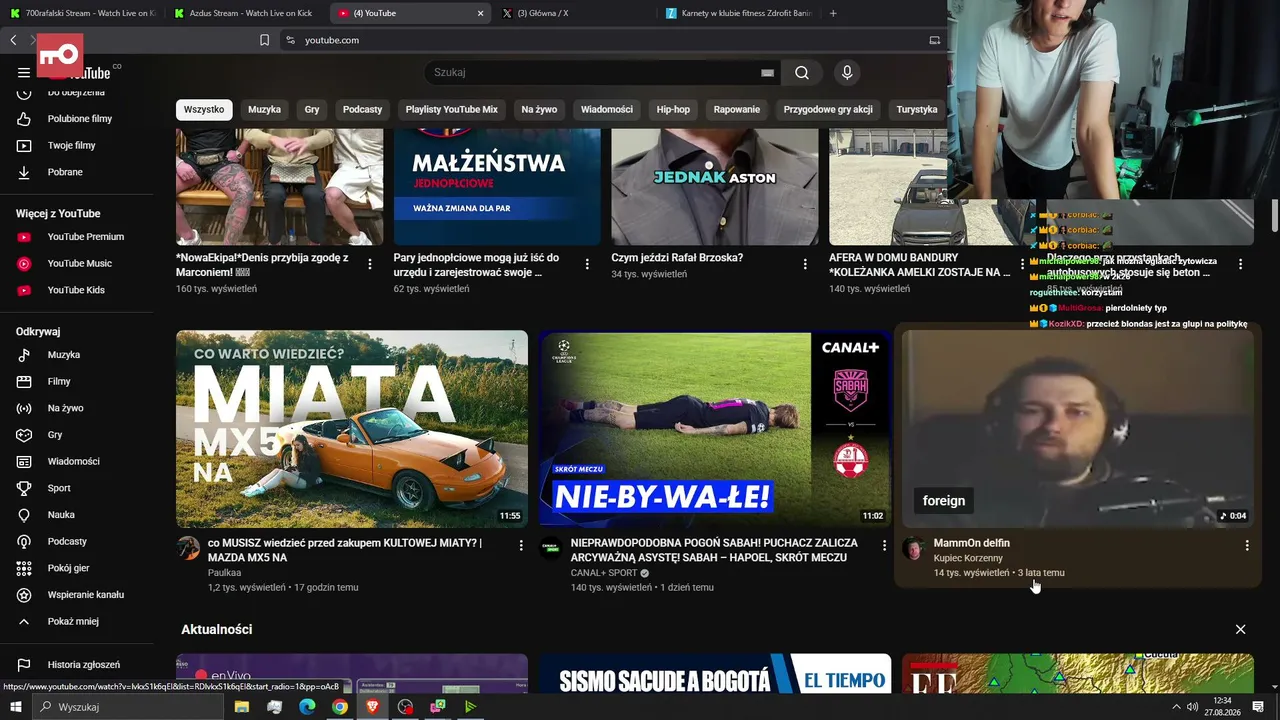
Task: Play the MIATA MX5 video thumbnail
Action: 352,428
